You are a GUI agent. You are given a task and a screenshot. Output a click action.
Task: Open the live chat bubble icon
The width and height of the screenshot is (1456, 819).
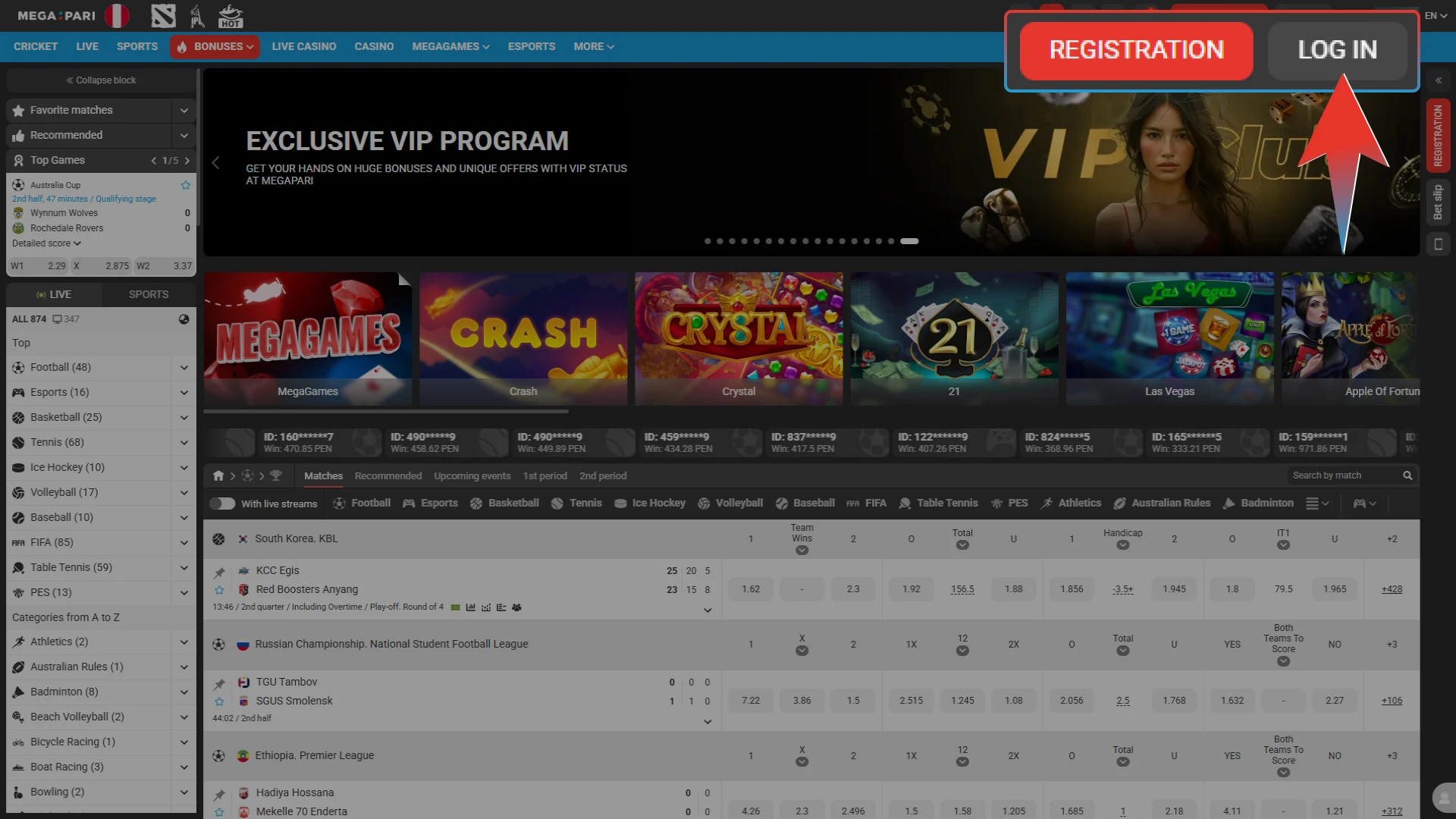(1443, 797)
